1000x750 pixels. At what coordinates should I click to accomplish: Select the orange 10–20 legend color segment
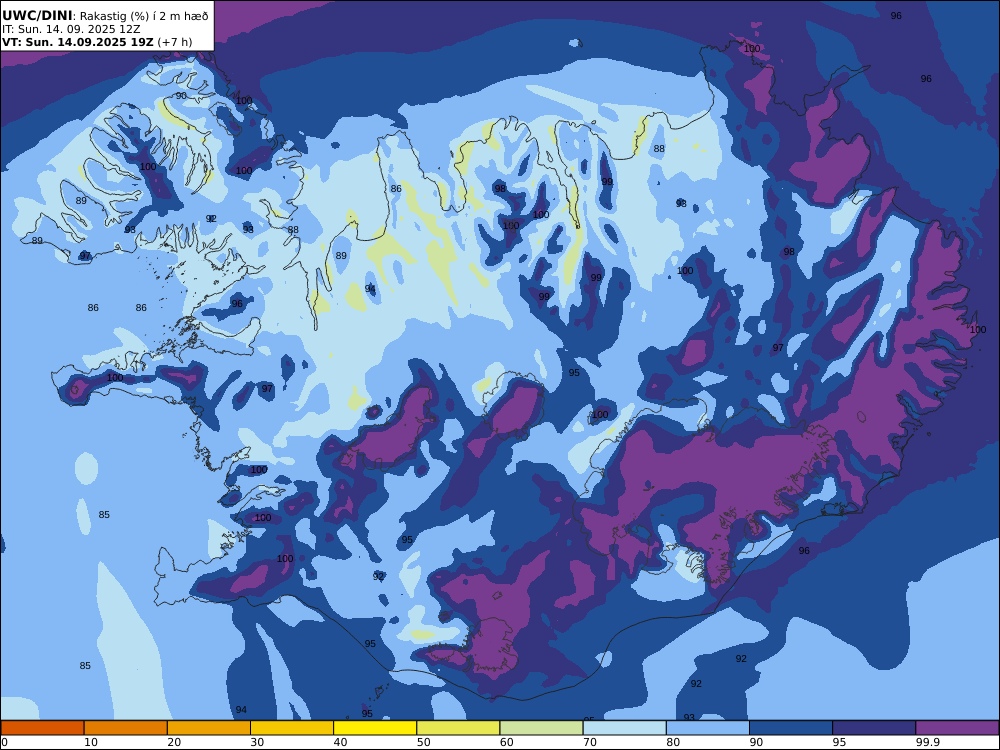click(x=126, y=728)
